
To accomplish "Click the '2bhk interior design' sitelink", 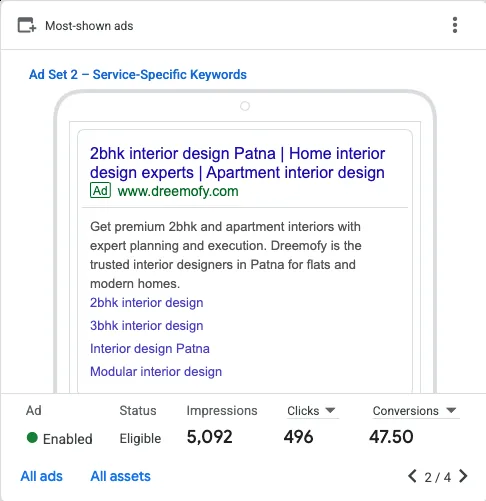I will click(147, 303).
